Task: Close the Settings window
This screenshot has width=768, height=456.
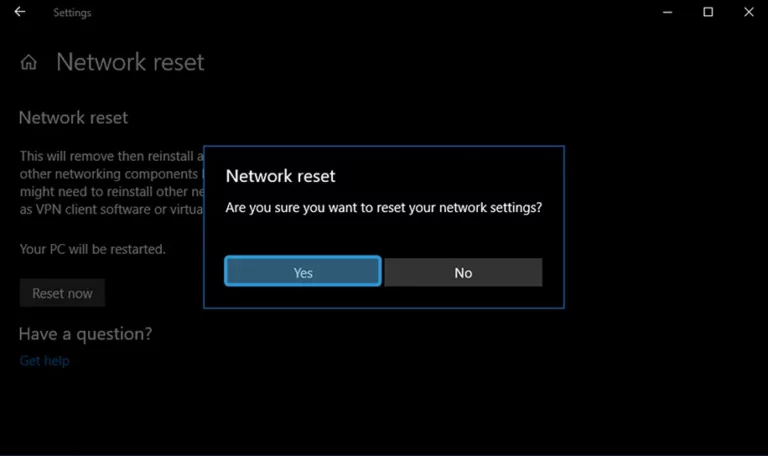Action: click(x=748, y=12)
